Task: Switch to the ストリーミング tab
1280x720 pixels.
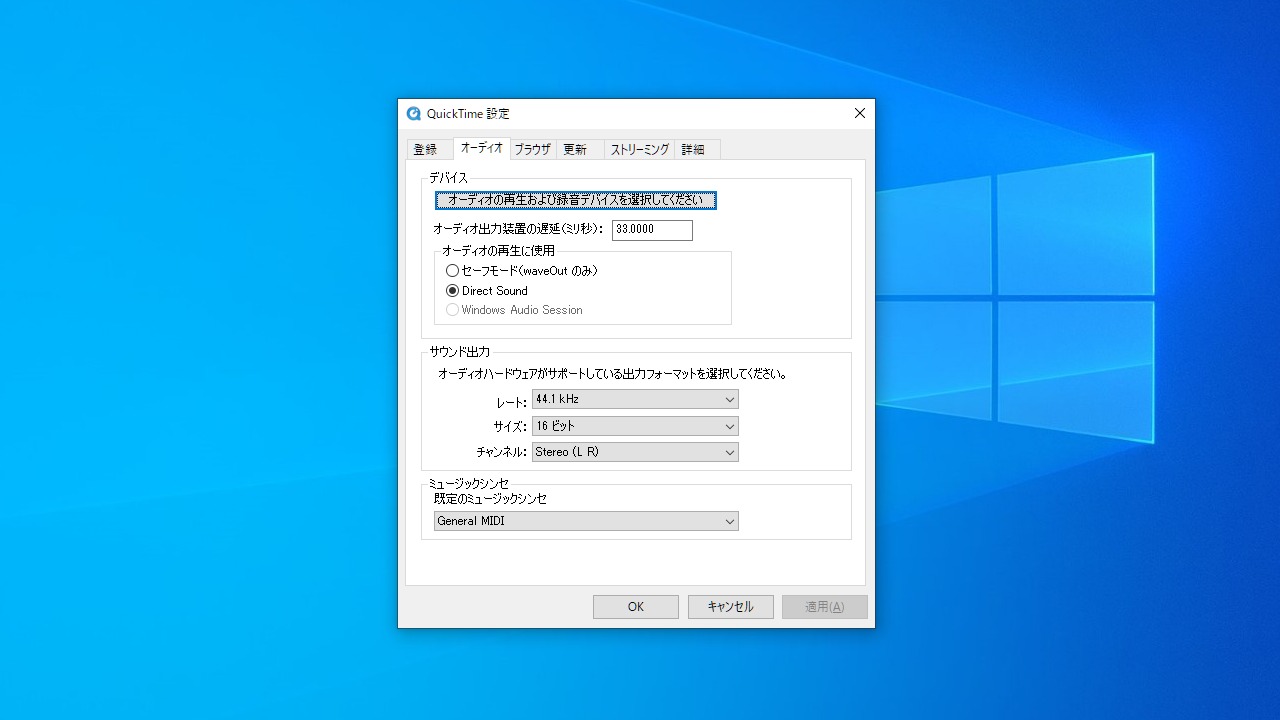Action: pyautogui.click(x=640, y=149)
